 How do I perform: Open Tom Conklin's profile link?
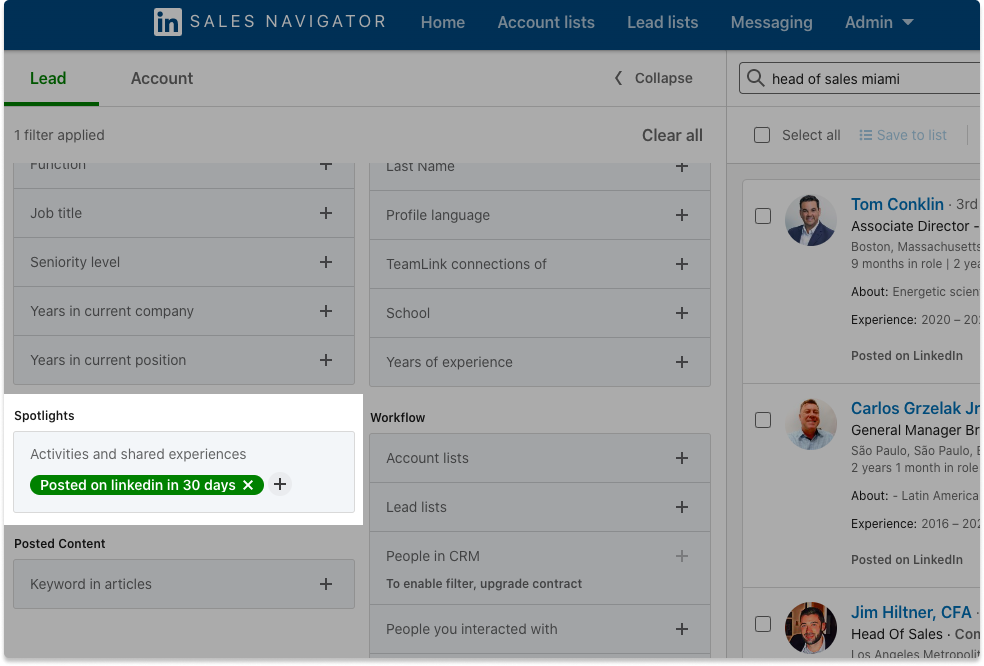click(x=897, y=205)
